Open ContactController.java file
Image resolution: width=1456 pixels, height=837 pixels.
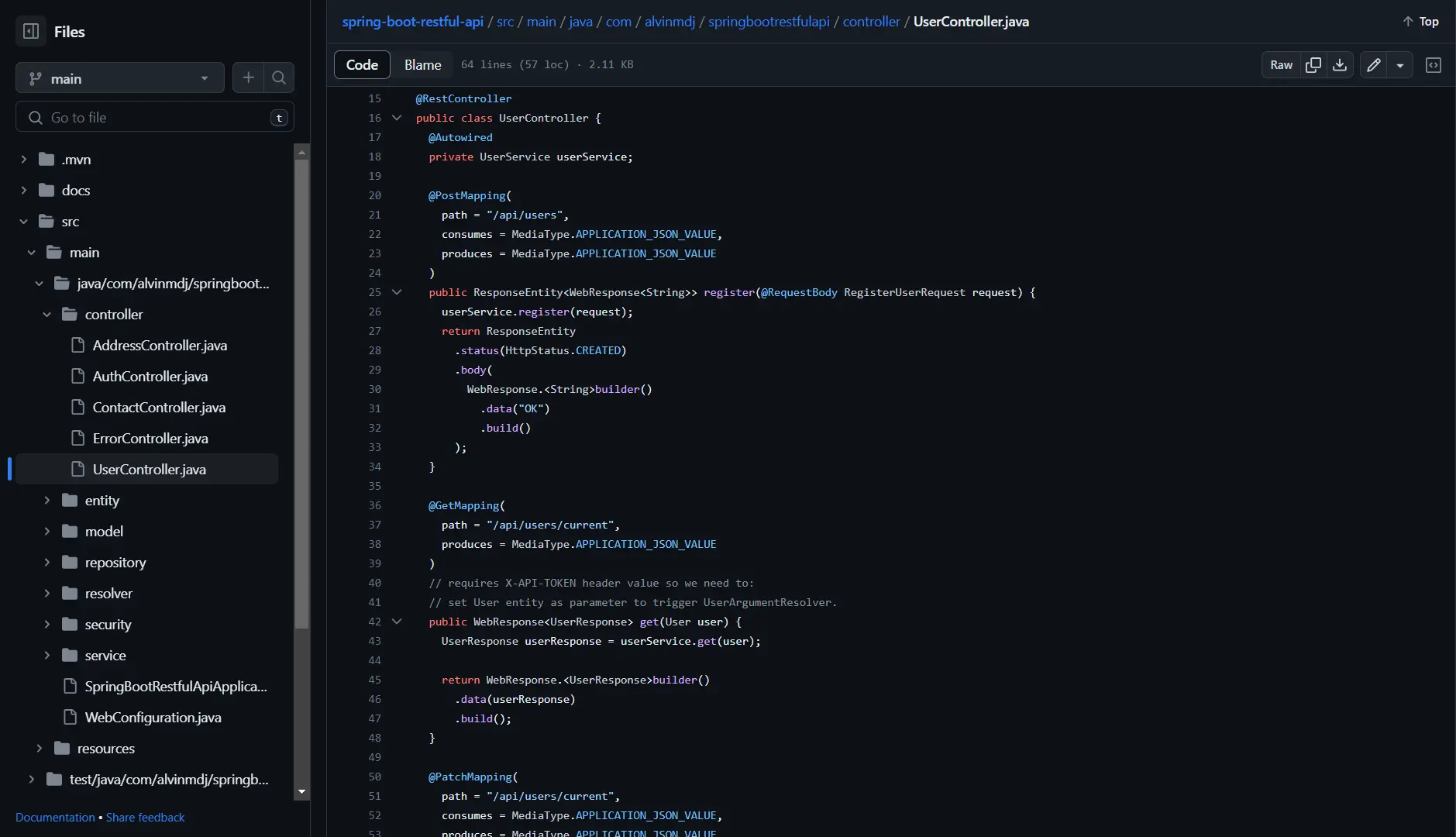(x=159, y=407)
